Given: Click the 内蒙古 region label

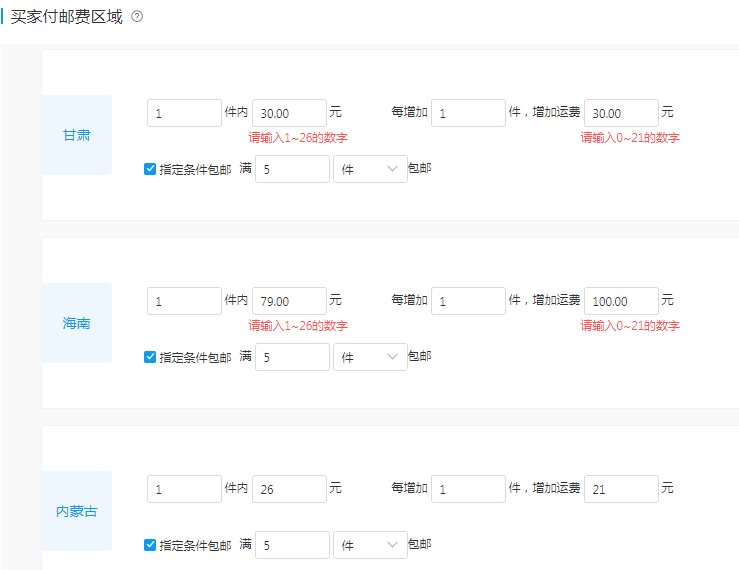Looking at the screenshot, I should (77, 511).
